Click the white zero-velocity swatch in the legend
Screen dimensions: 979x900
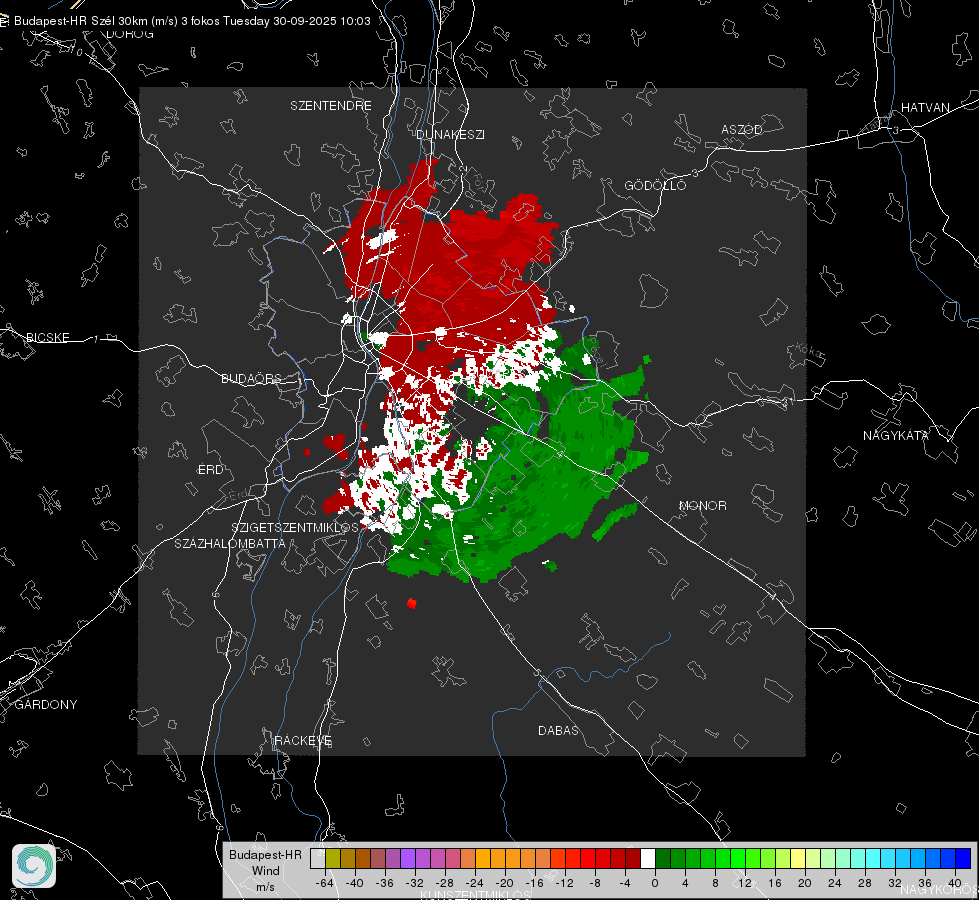coord(648,858)
